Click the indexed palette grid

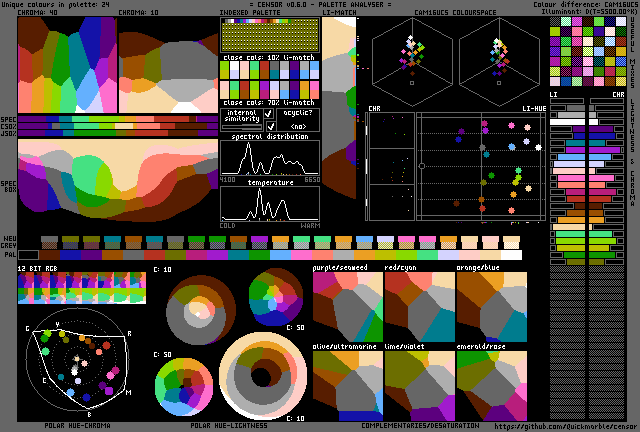pos(269,35)
